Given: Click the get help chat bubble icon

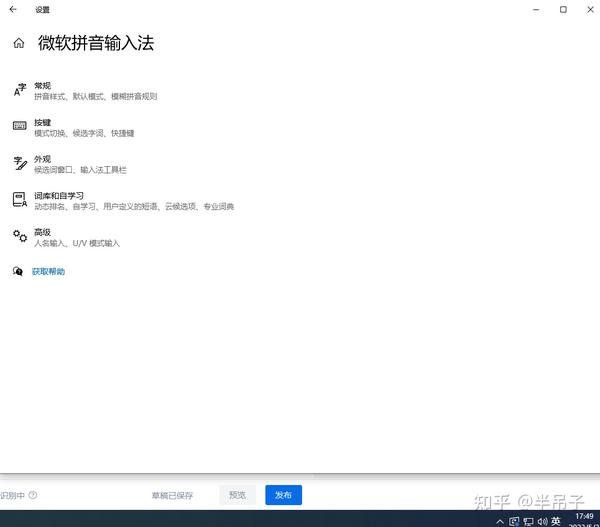Looking at the screenshot, I should 18,271.
